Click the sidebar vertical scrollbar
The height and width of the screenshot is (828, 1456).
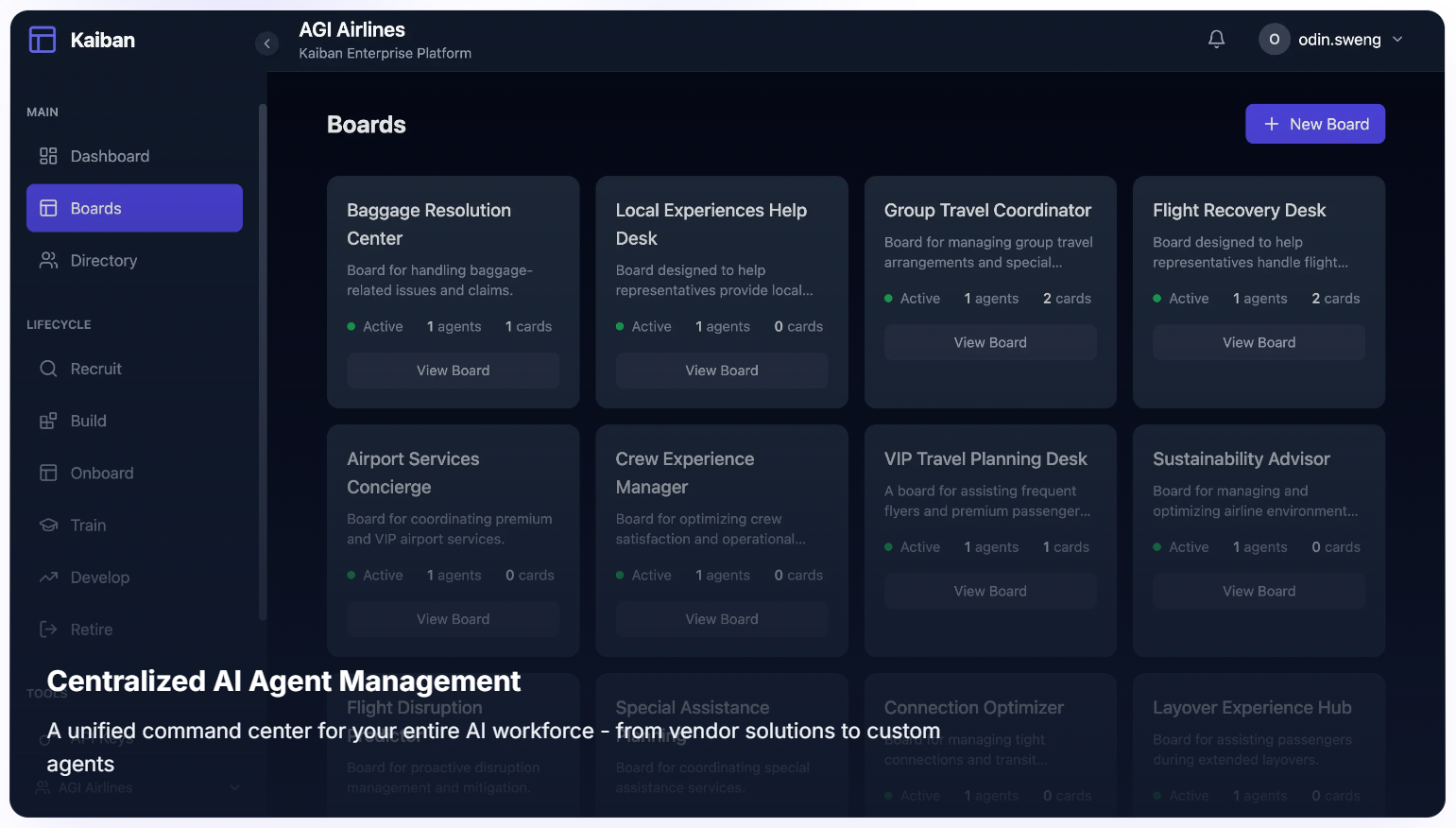click(x=263, y=359)
